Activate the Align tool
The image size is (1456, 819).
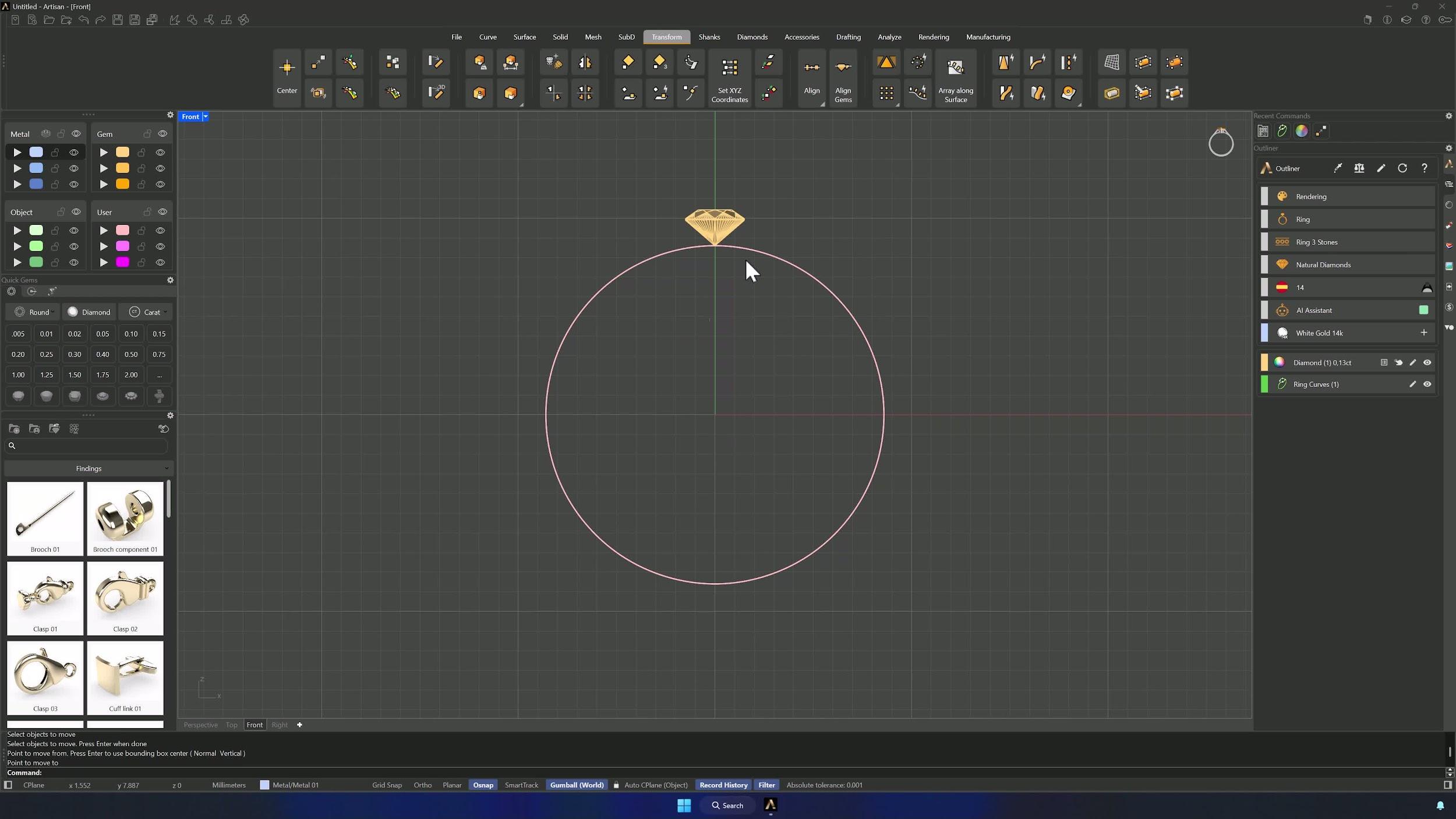pos(811,77)
